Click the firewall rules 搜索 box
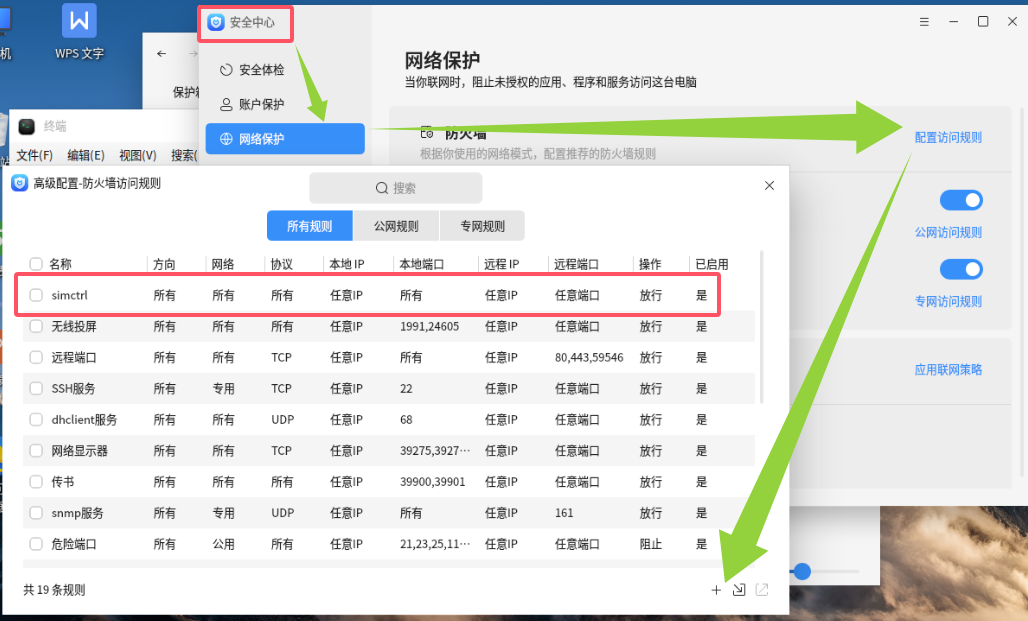Viewport: 1028px width, 621px height. coord(396,188)
